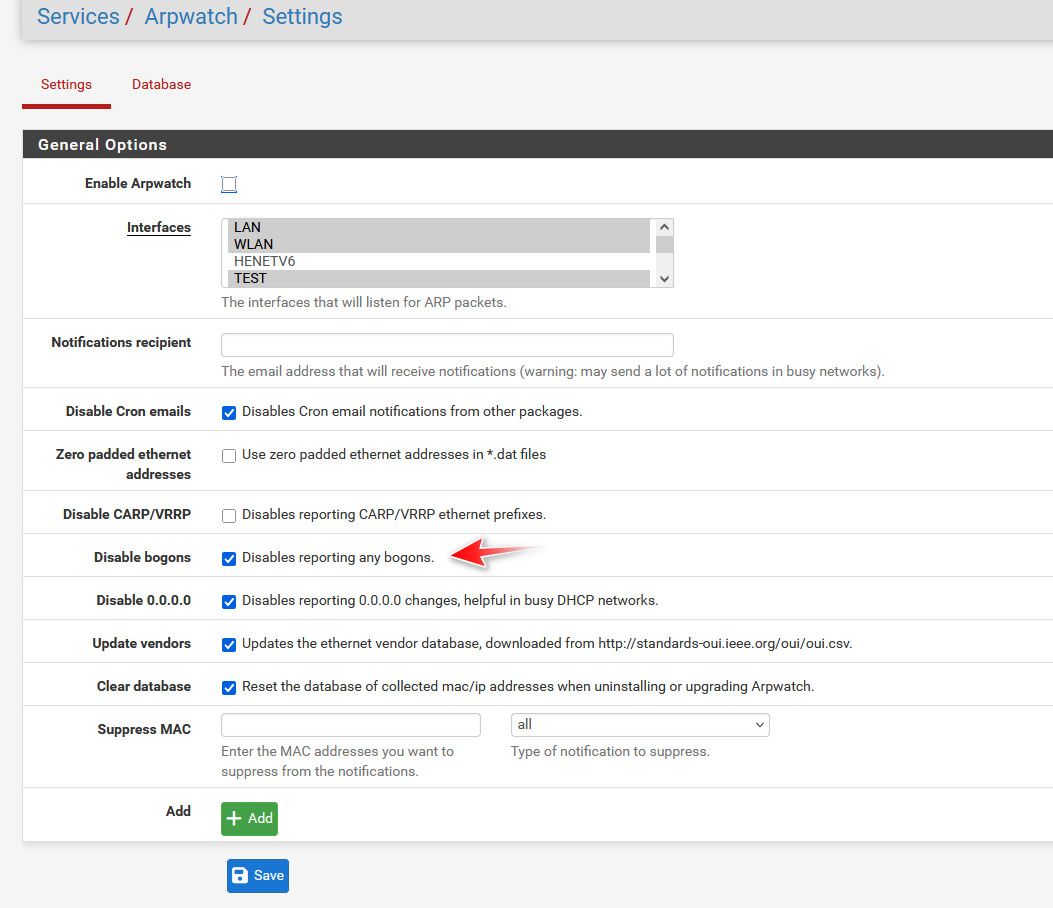Image resolution: width=1053 pixels, height=908 pixels.
Task: Switch to the Settings tab
Action: pos(66,85)
